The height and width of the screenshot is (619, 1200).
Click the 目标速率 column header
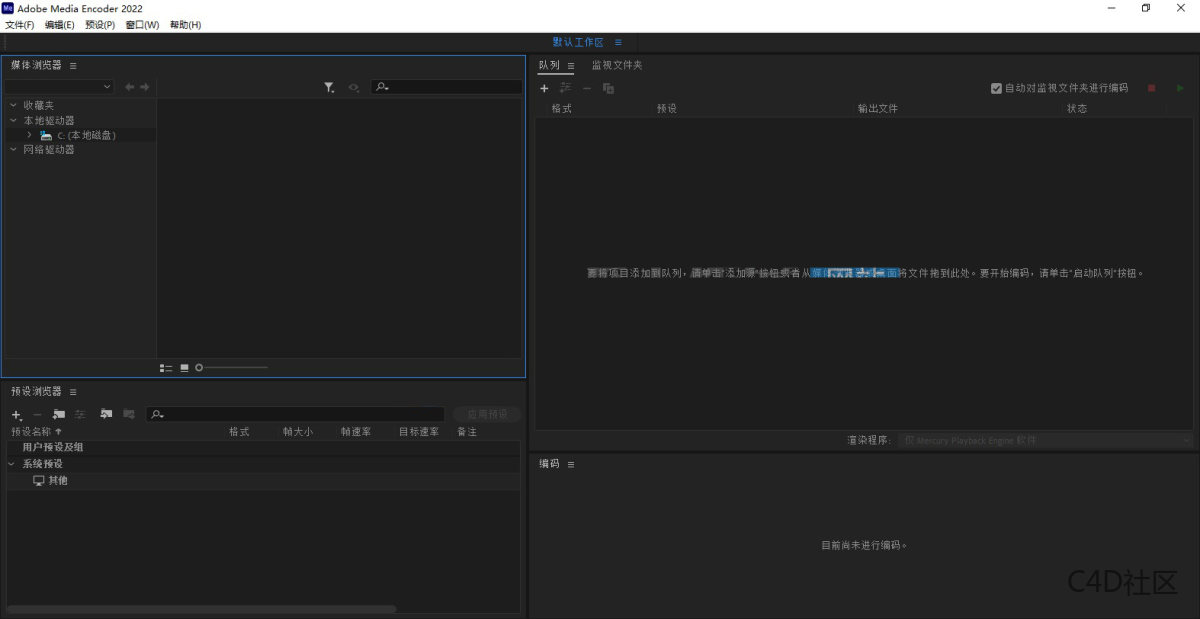click(419, 432)
